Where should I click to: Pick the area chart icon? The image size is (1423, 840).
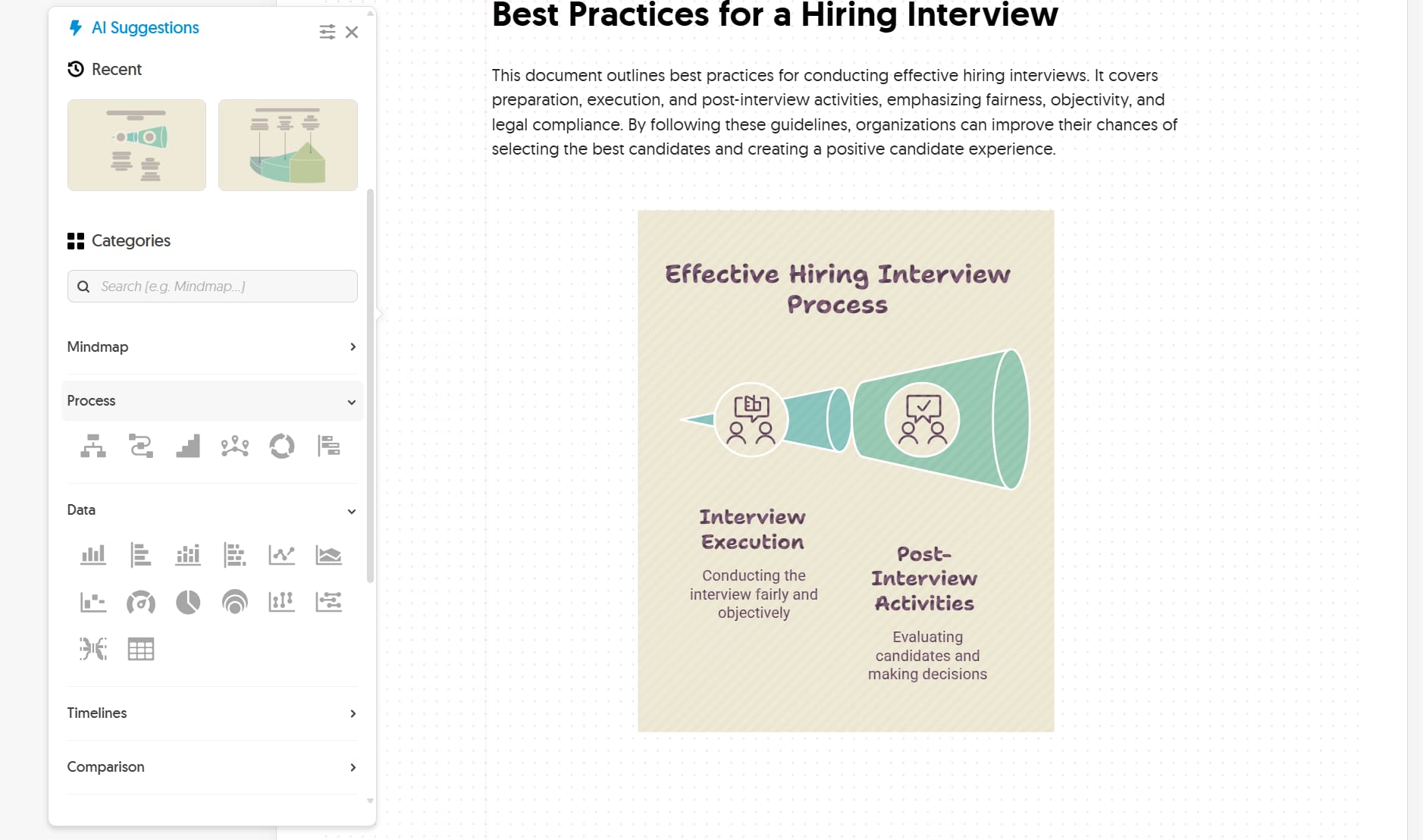pos(329,555)
